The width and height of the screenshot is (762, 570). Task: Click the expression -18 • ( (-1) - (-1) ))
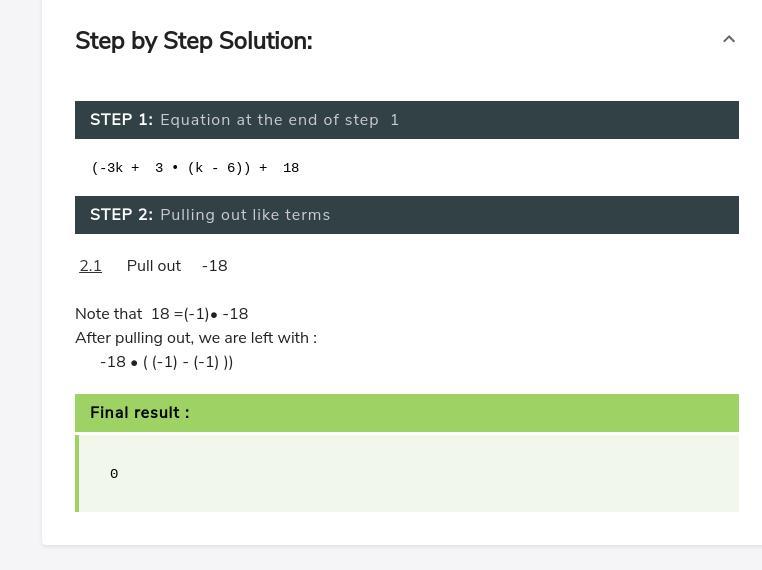pyautogui.click(x=166, y=362)
